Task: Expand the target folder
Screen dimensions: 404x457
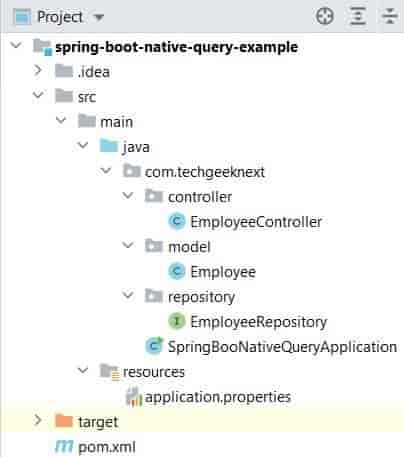Action: tap(38, 421)
